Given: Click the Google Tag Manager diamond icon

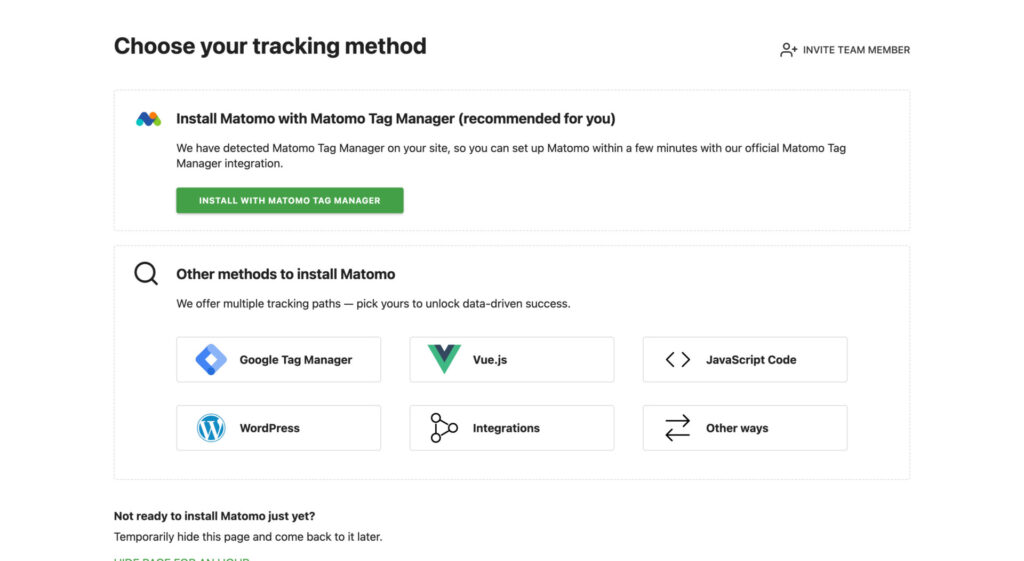Looking at the screenshot, I should pos(211,360).
